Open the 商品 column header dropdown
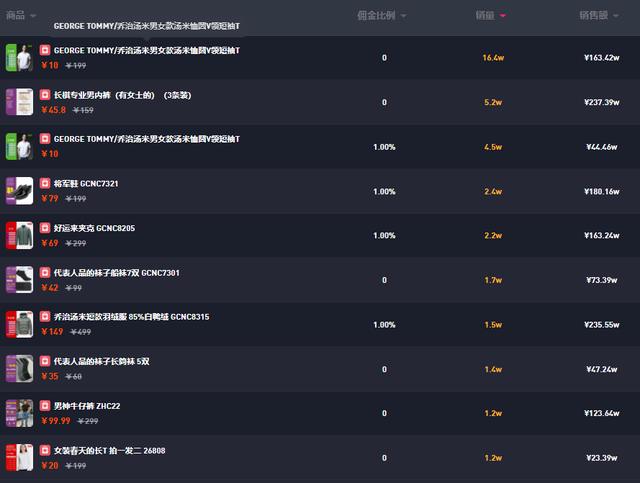 (x=21, y=16)
